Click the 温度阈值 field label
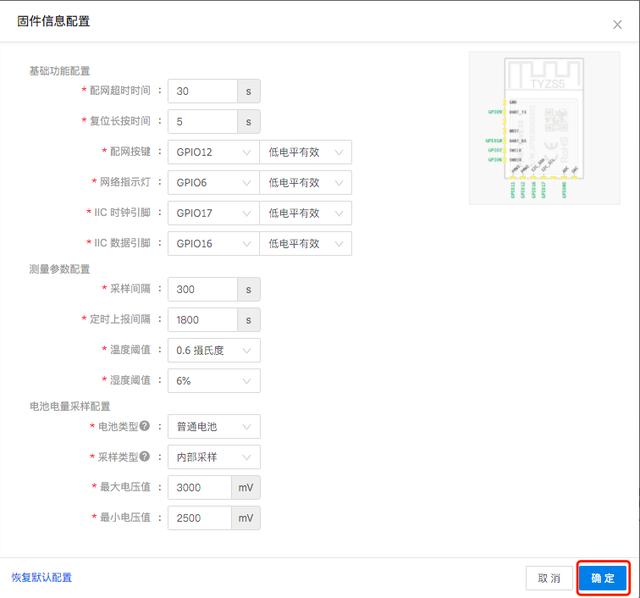The height and width of the screenshot is (598, 640). [x=130, y=349]
